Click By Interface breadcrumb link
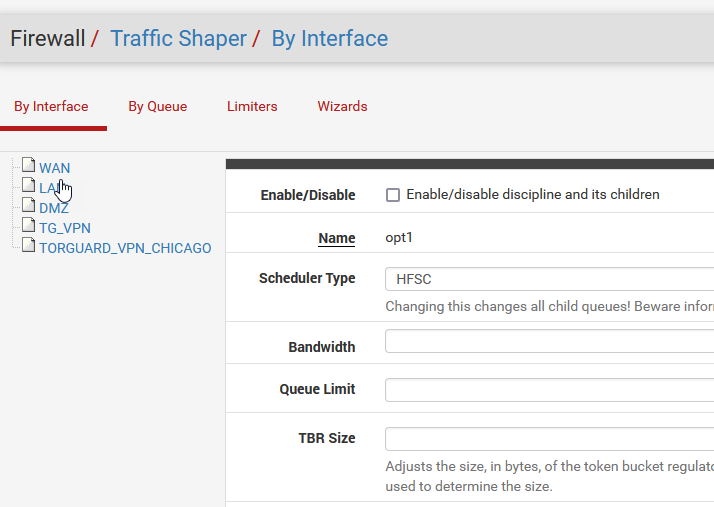Viewport: 714px width, 507px height. [329, 39]
